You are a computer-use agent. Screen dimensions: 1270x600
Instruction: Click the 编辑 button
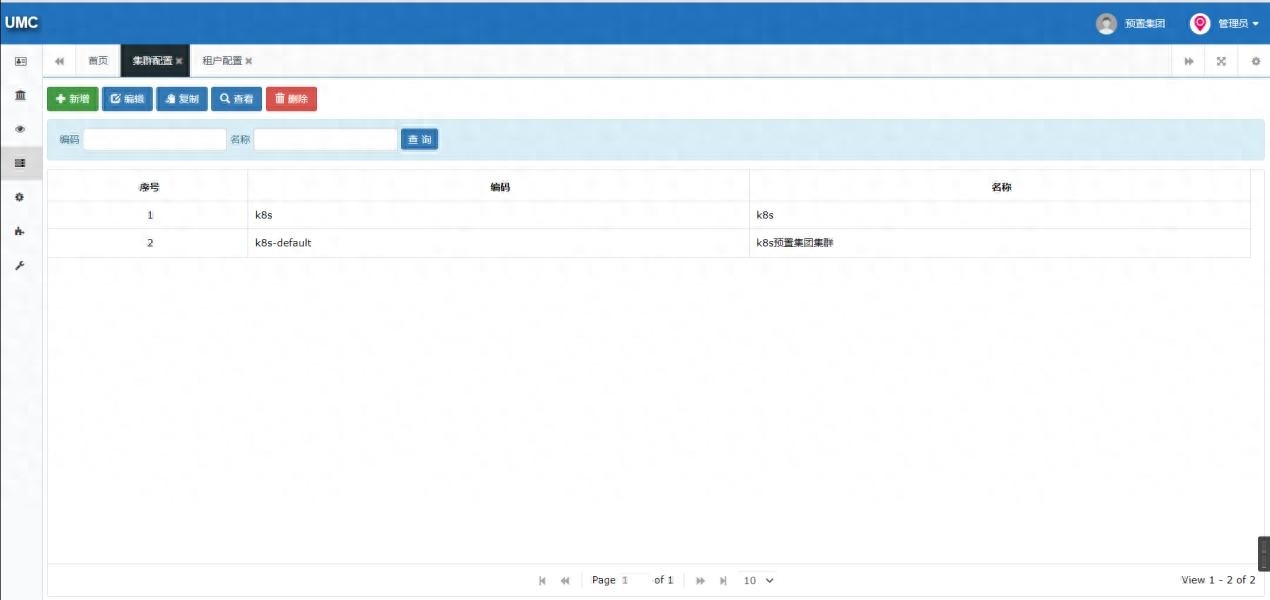pos(127,99)
